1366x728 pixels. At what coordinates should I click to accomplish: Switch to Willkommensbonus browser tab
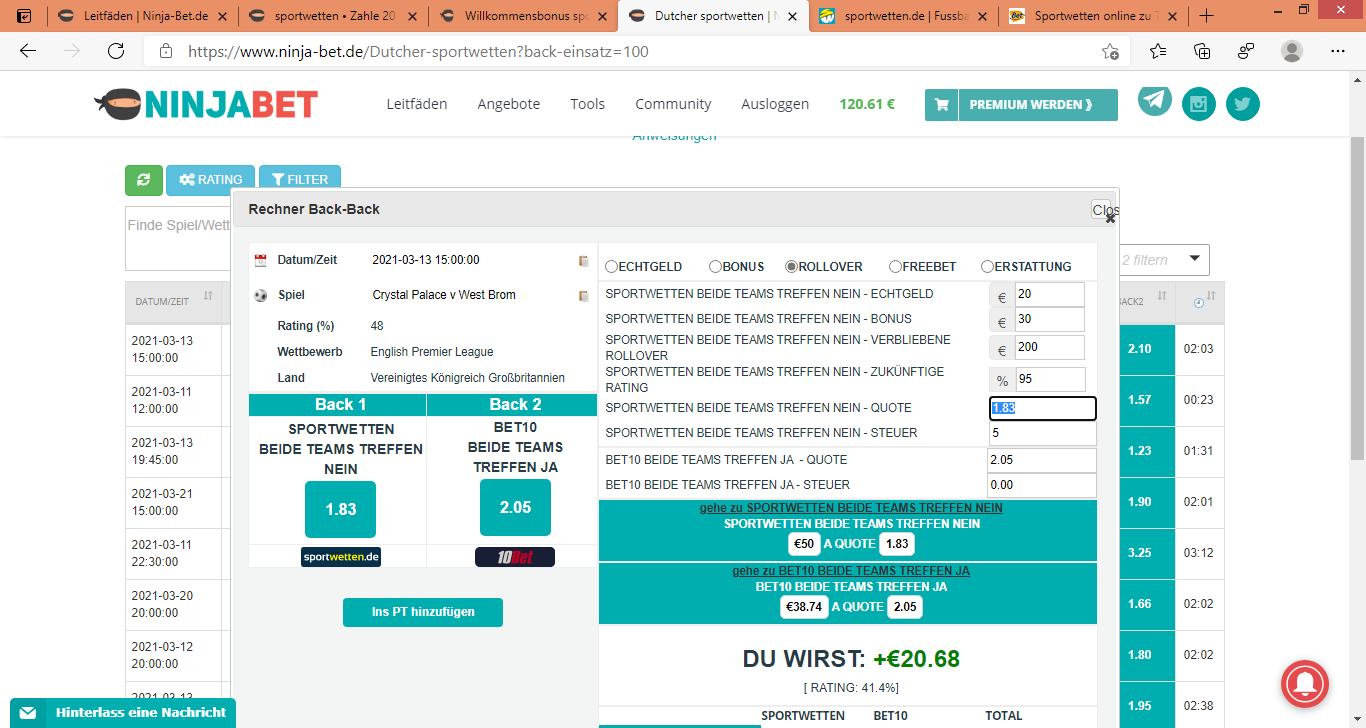click(x=521, y=16)
